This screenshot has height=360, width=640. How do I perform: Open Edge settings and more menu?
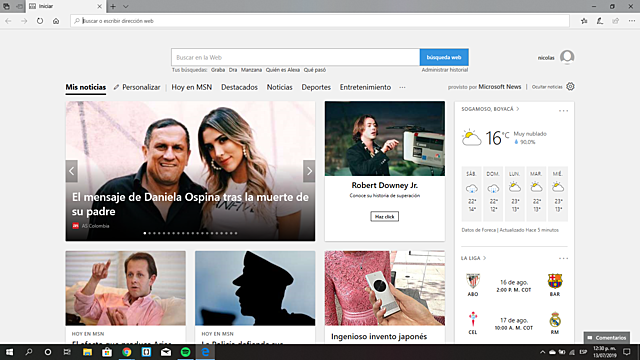click(631, 21)
